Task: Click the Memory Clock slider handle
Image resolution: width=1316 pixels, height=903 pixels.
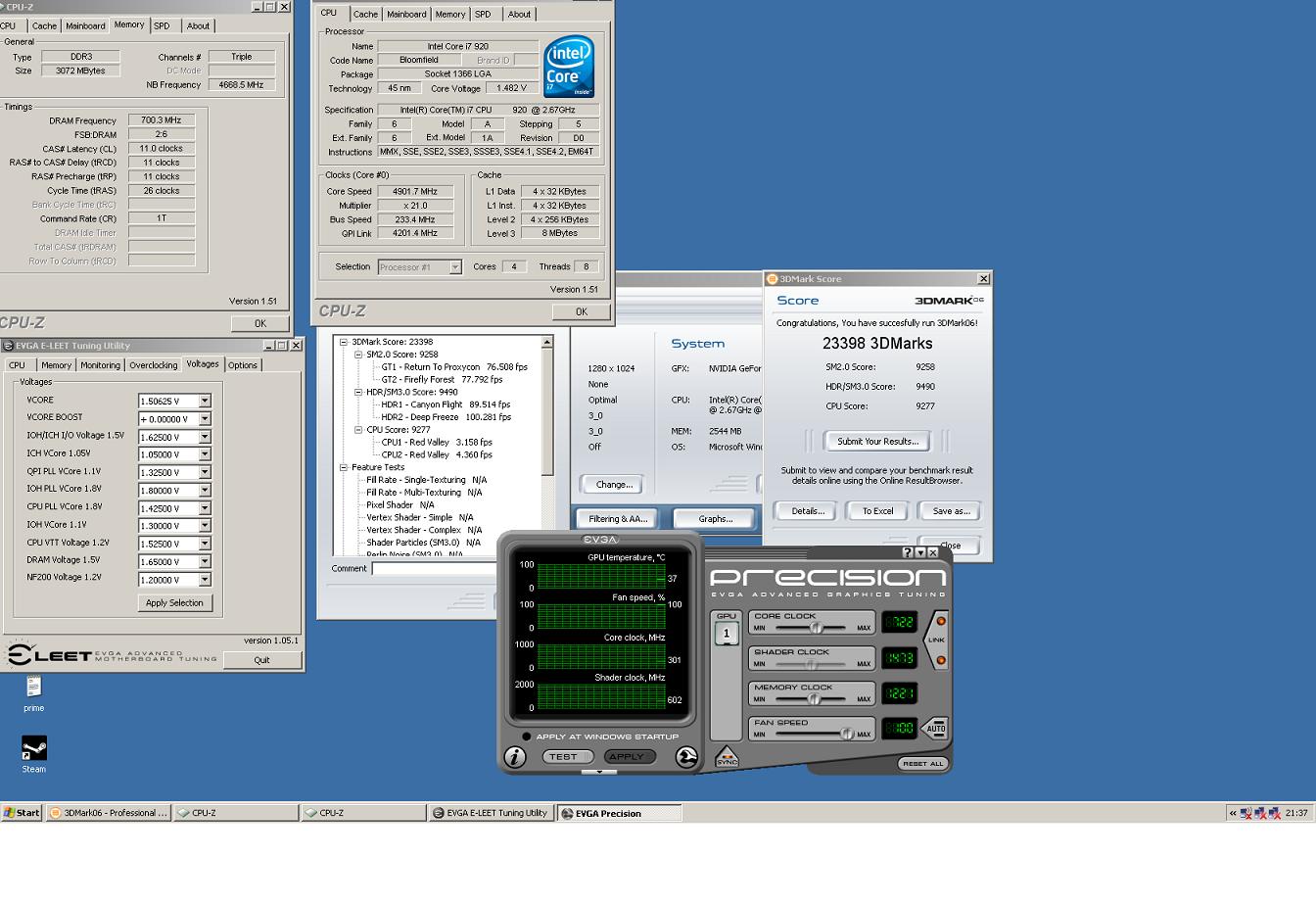Action: coord(812,698)
